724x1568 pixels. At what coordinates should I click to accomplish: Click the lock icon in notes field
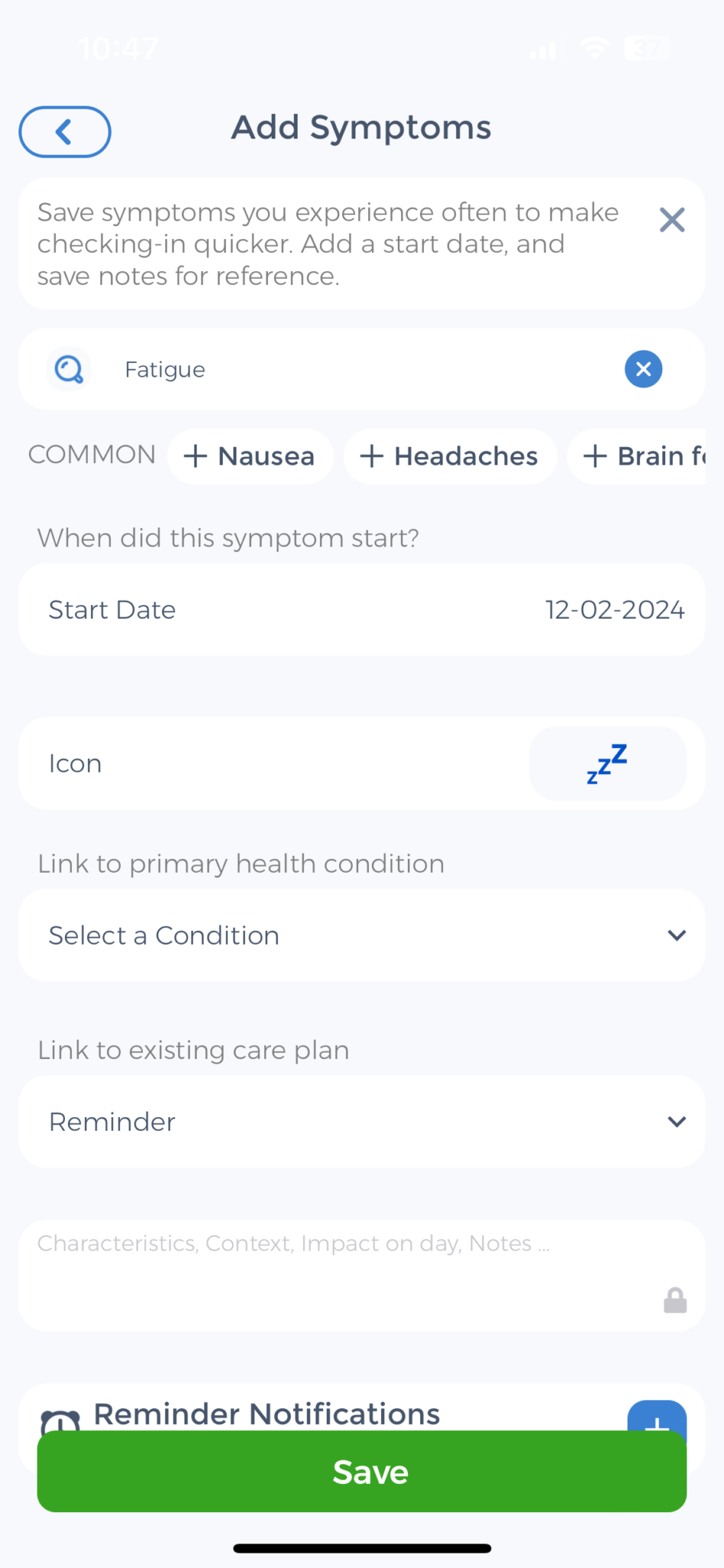(675, 1299)
